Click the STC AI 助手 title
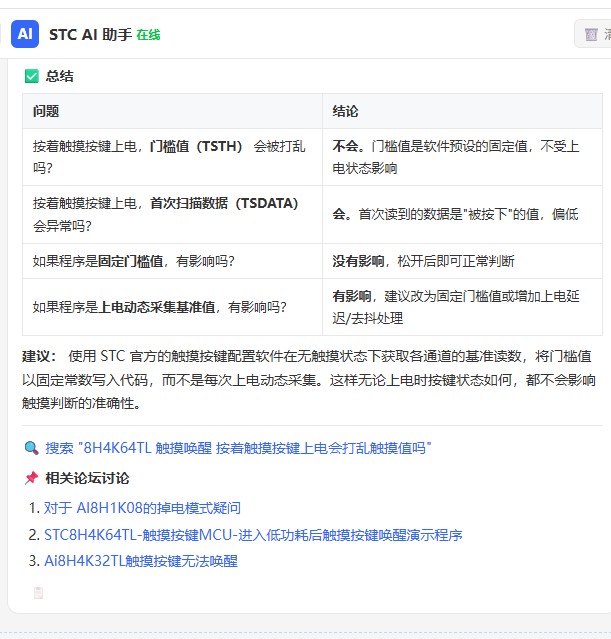The width and height of the screenshot is (611, 639). click(x=90, y=35)
